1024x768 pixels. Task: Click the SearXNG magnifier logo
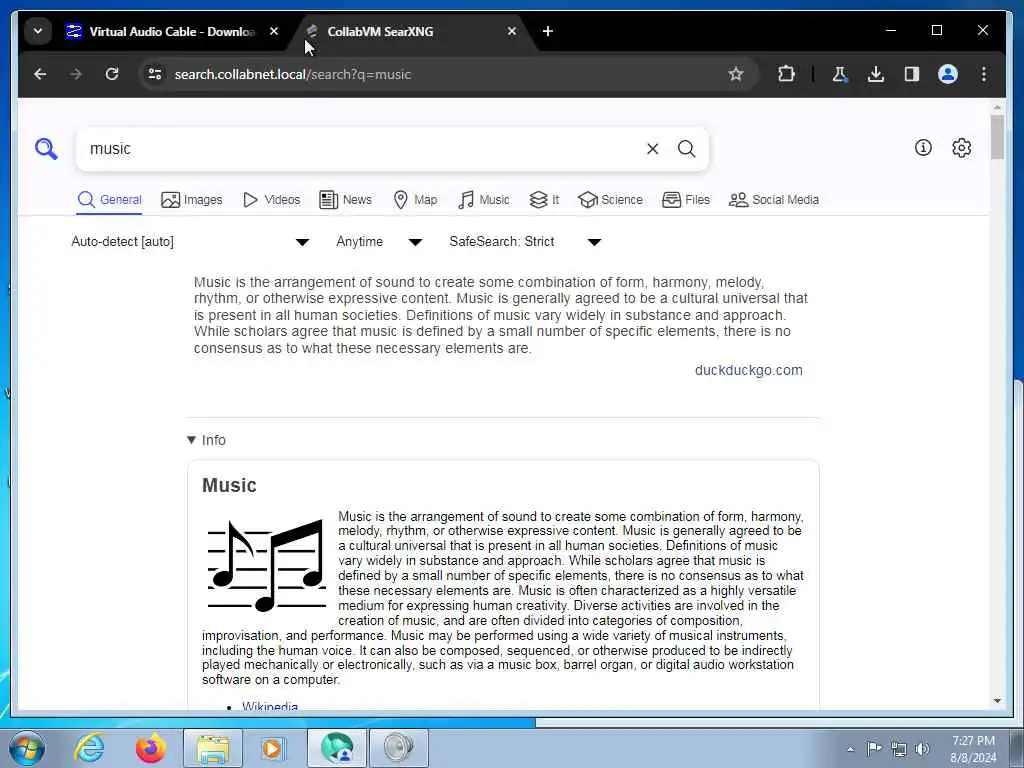coord(46,149)
